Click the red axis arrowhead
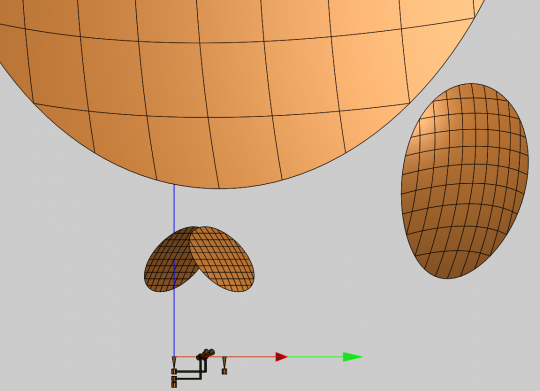The height and width of the screenshot is (391, 540). point(281,357)
